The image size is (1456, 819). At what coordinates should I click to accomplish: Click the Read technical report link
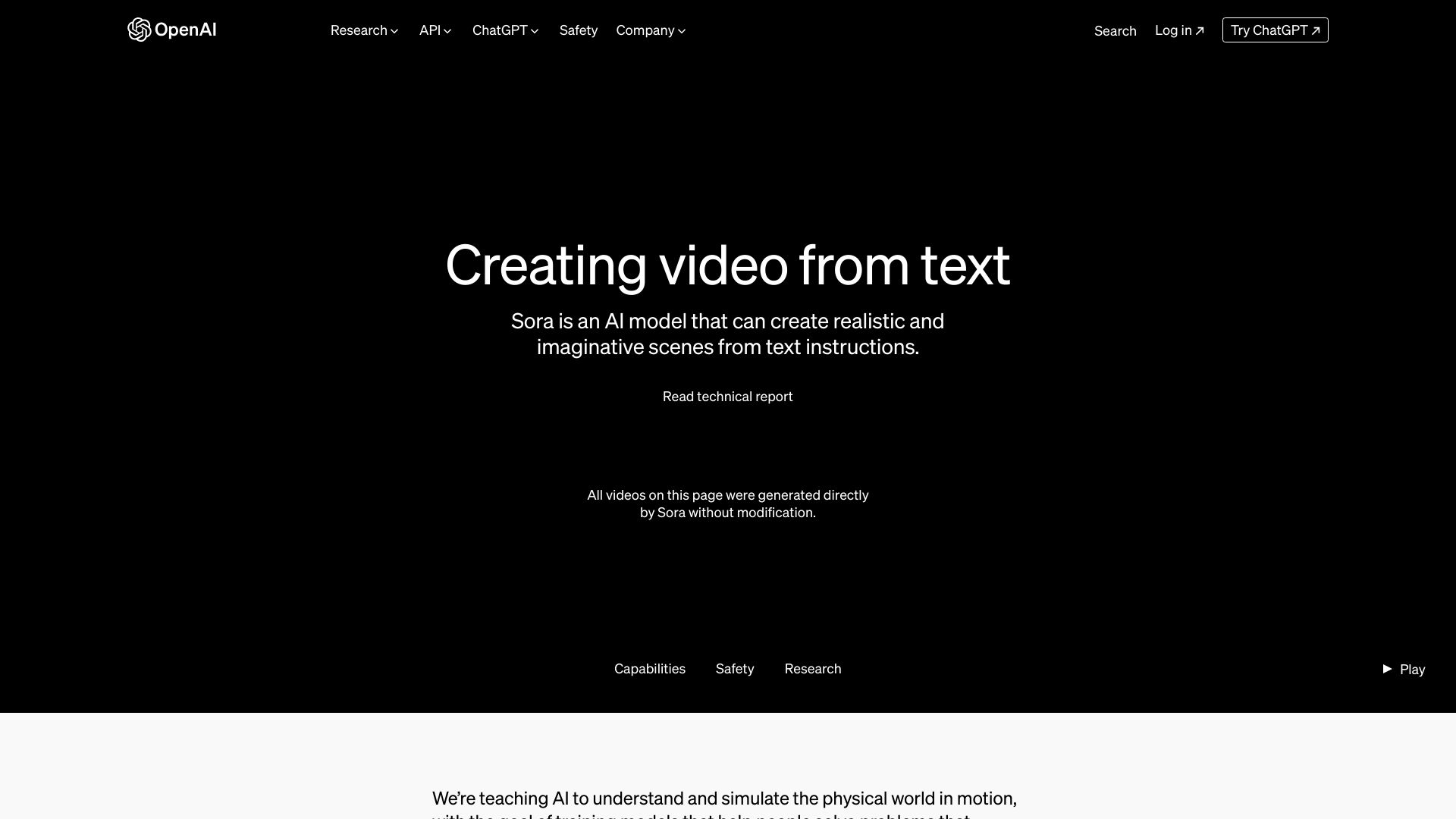tap(728, 396)
